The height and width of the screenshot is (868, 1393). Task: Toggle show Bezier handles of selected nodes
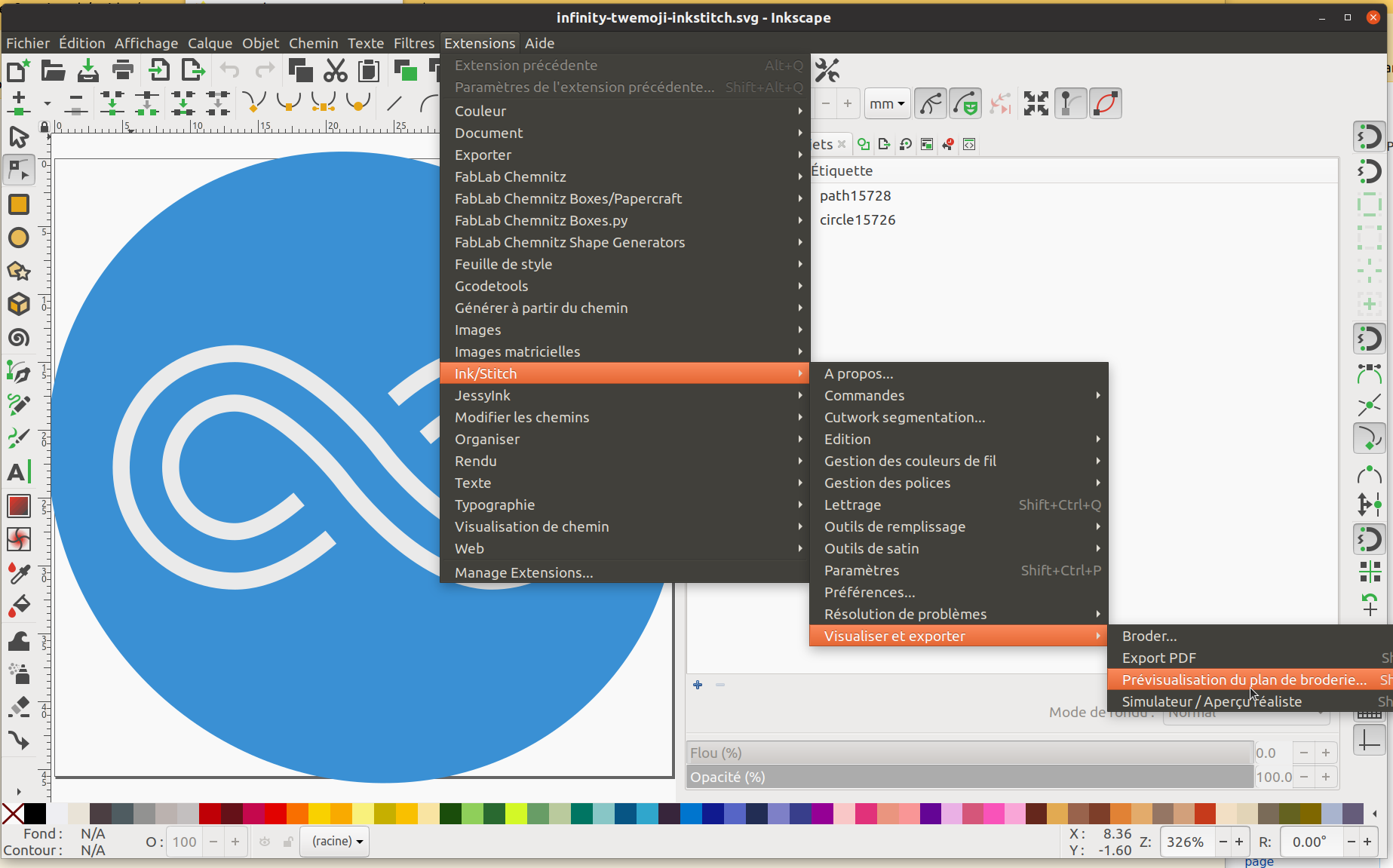coord(1070,103)
